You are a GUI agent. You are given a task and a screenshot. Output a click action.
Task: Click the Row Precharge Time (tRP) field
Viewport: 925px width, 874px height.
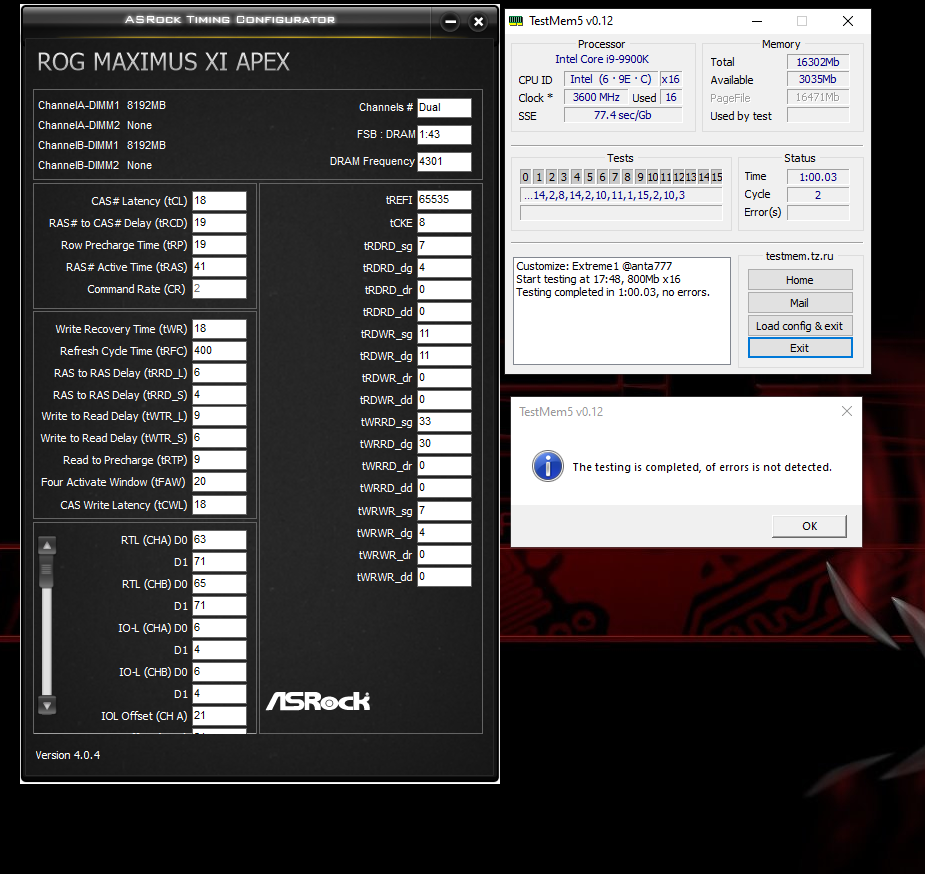click(x=219, y=245)
